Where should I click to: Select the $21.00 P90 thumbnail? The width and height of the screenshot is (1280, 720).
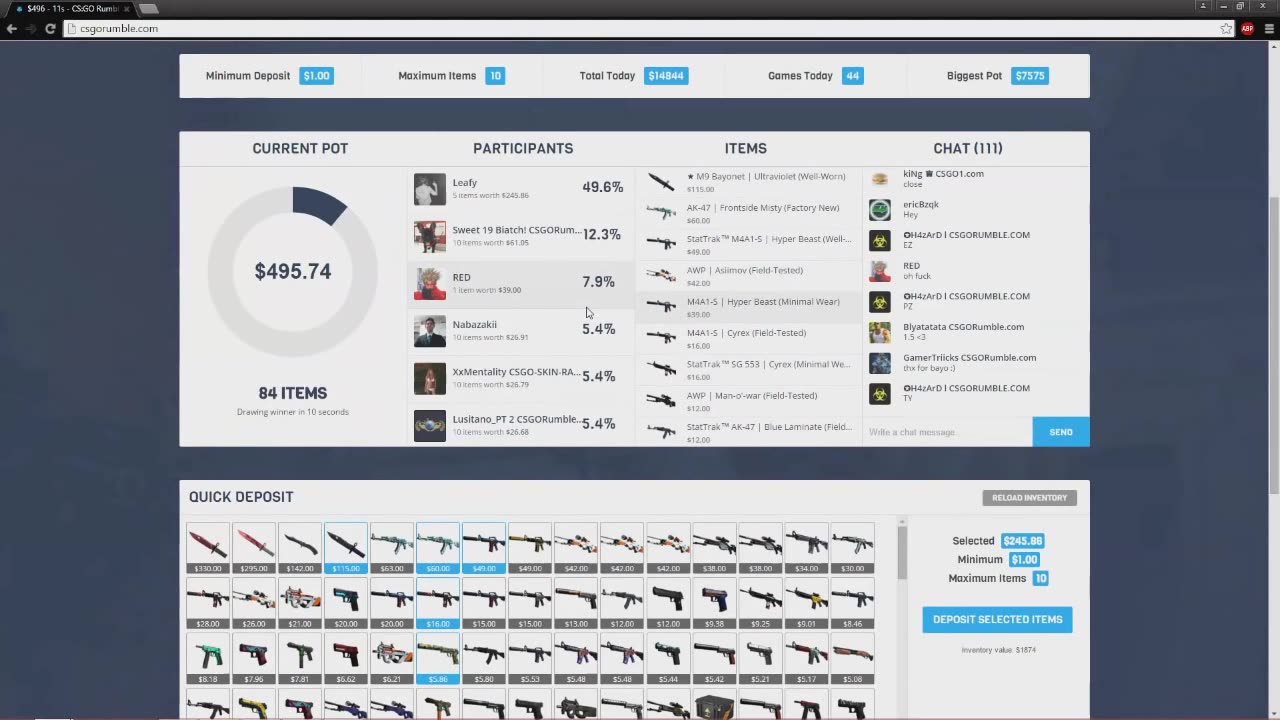[x=300, y=603]
